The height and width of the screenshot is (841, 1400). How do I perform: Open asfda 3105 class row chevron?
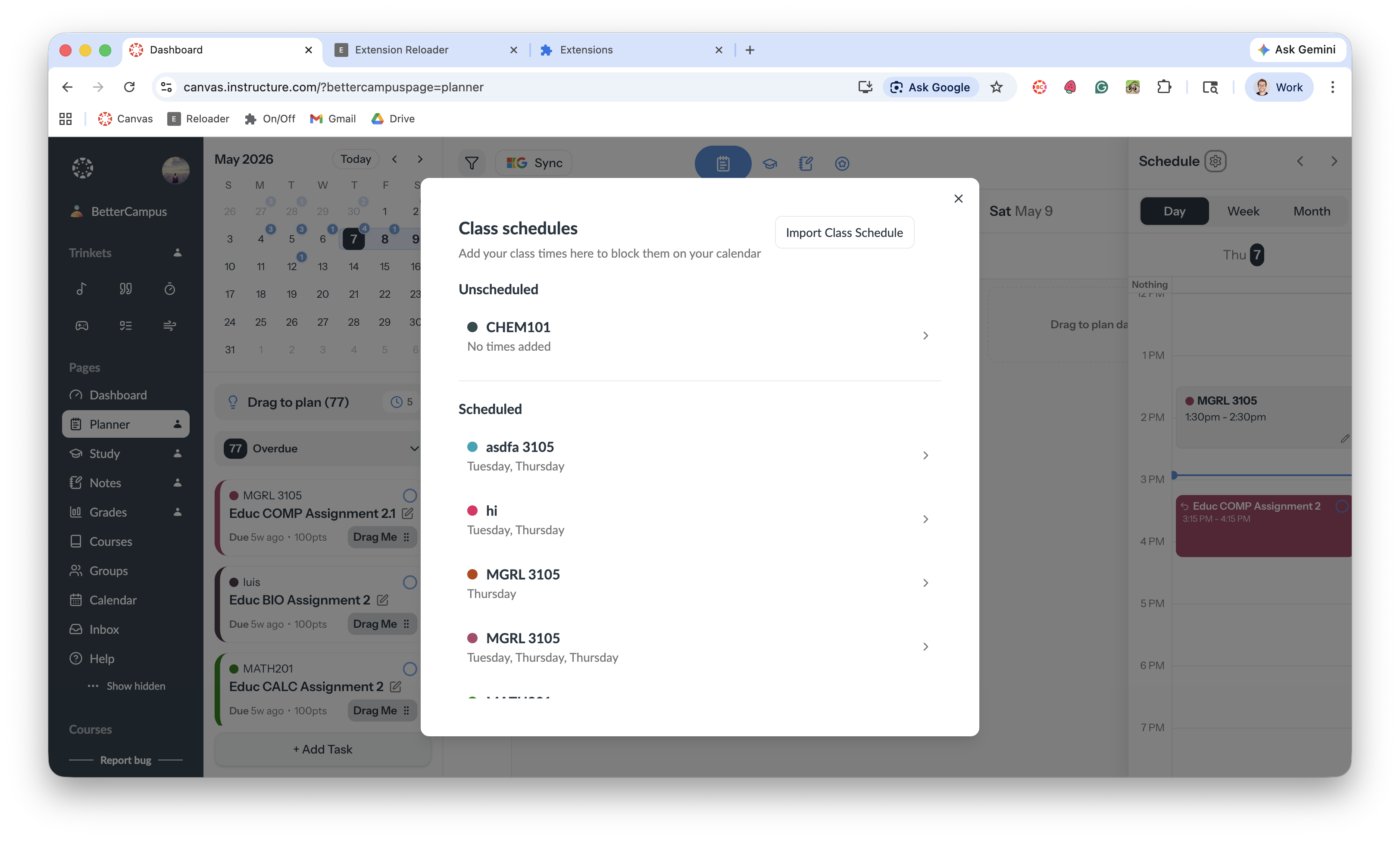pos(925,456)
